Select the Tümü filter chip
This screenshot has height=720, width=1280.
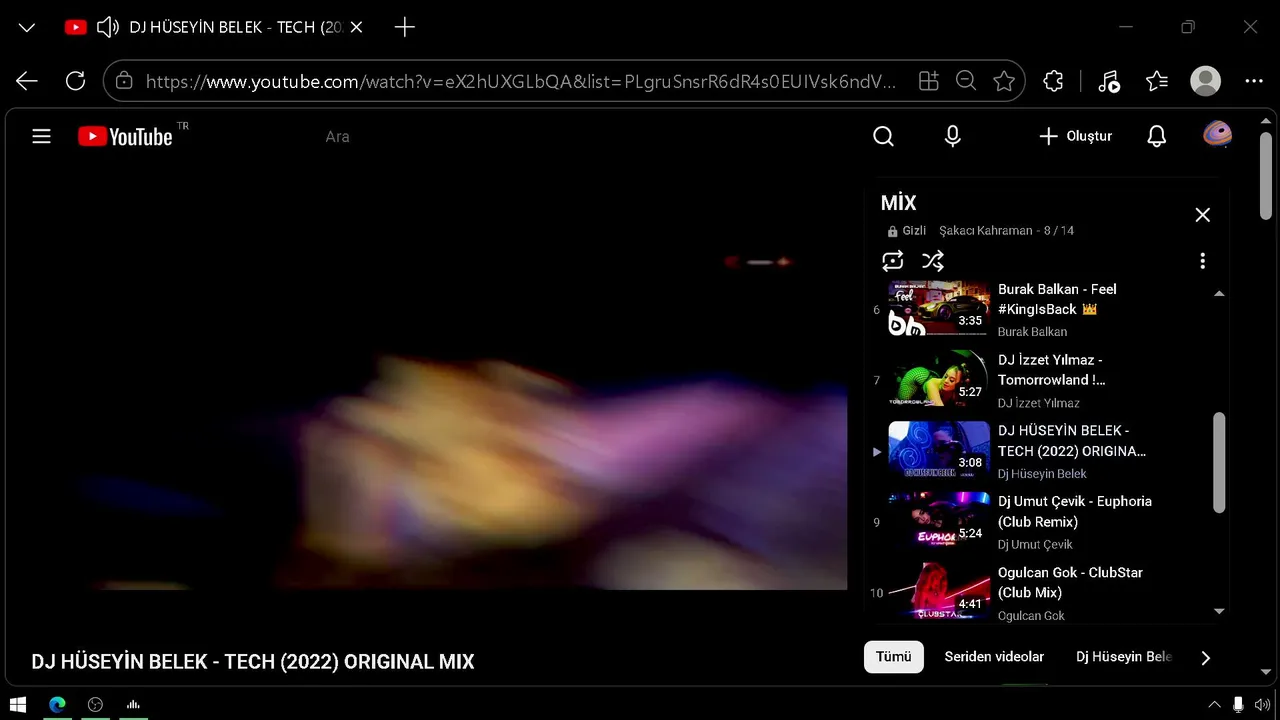[894, 657]
